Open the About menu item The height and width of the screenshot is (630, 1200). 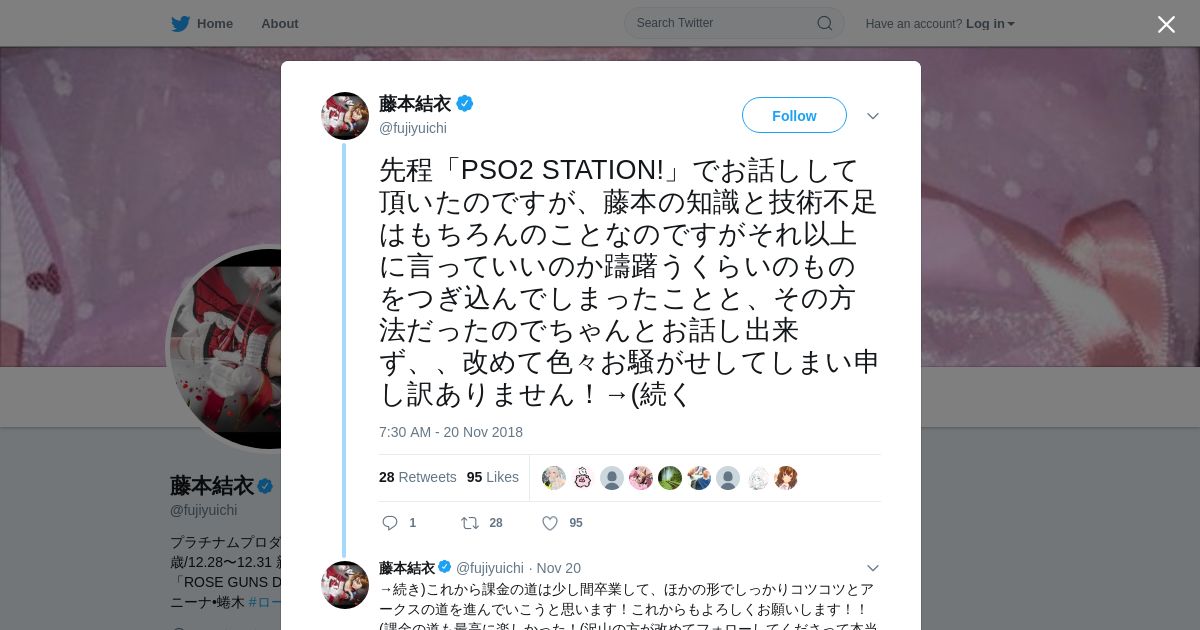tap(279, 23)
